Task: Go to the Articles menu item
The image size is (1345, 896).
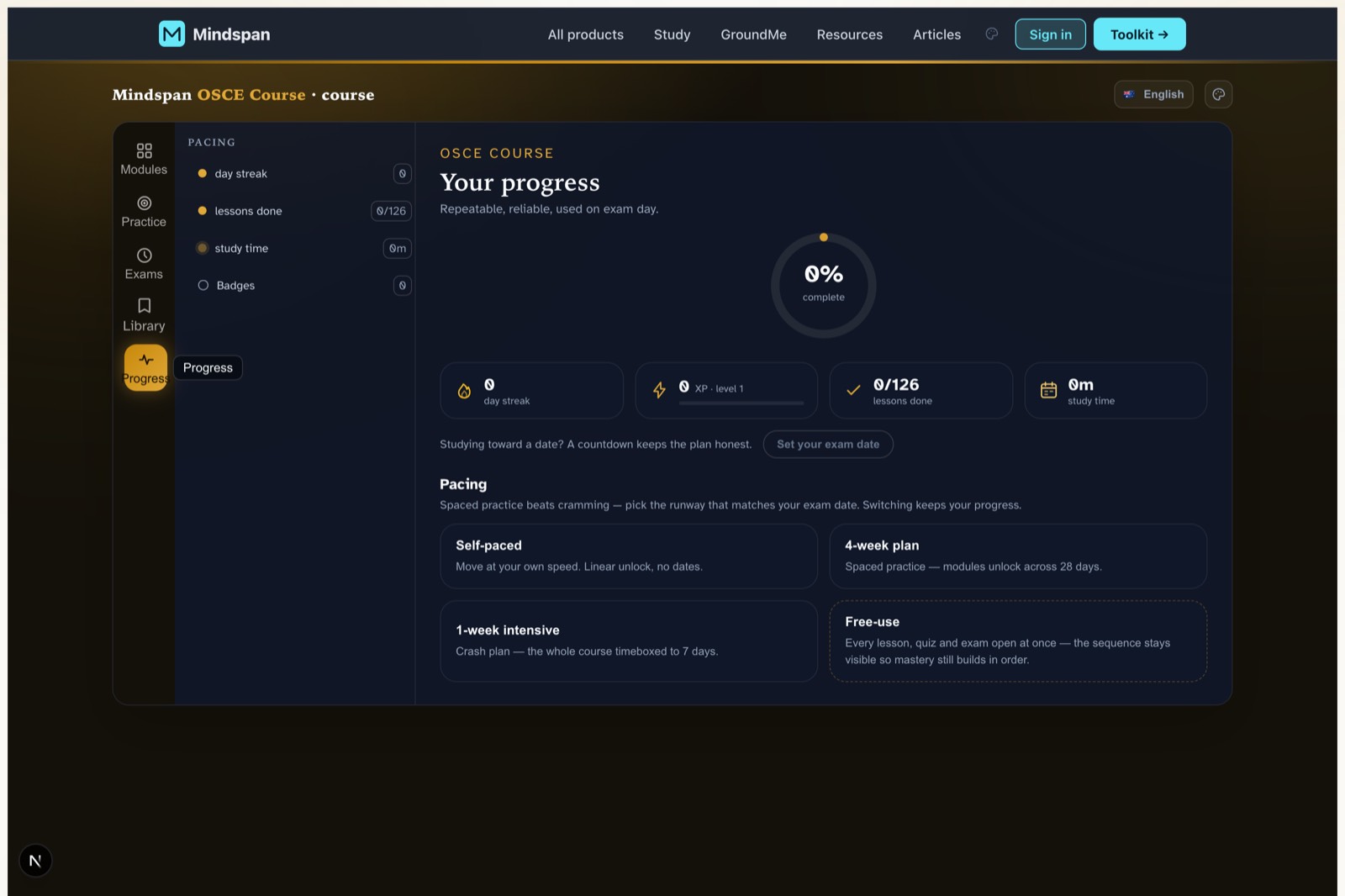Action: pyautogui.click(x=936, y=34)
